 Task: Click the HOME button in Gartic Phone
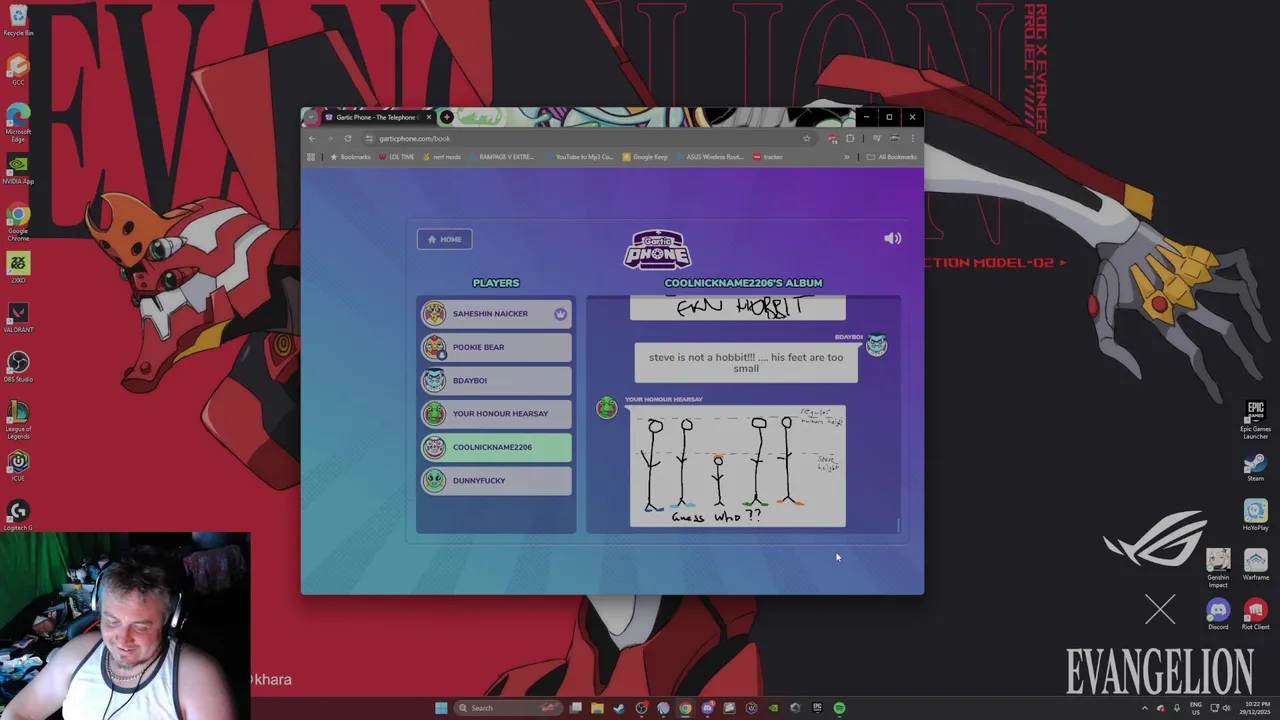click(445, 239)
